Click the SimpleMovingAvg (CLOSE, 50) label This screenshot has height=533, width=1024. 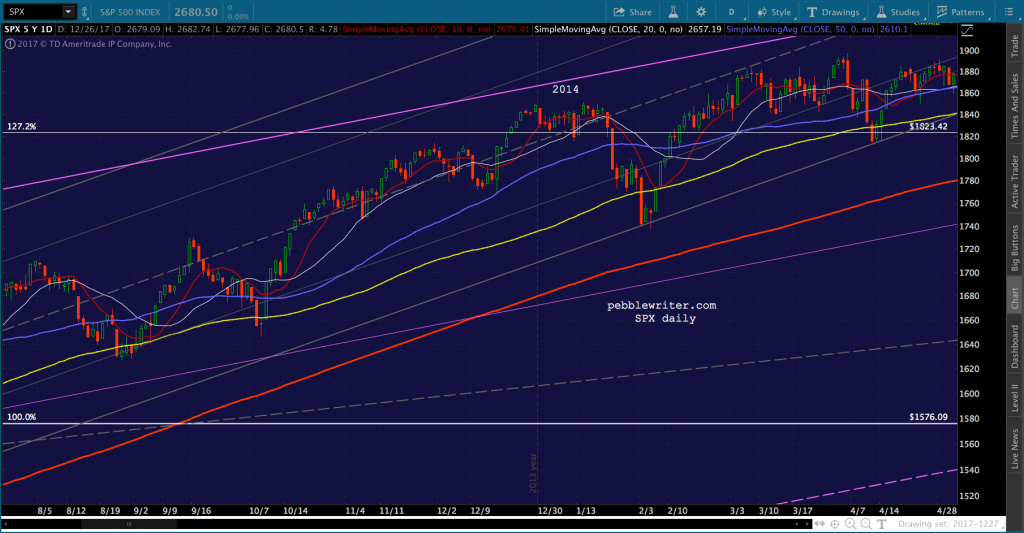(x=801, y=29)
